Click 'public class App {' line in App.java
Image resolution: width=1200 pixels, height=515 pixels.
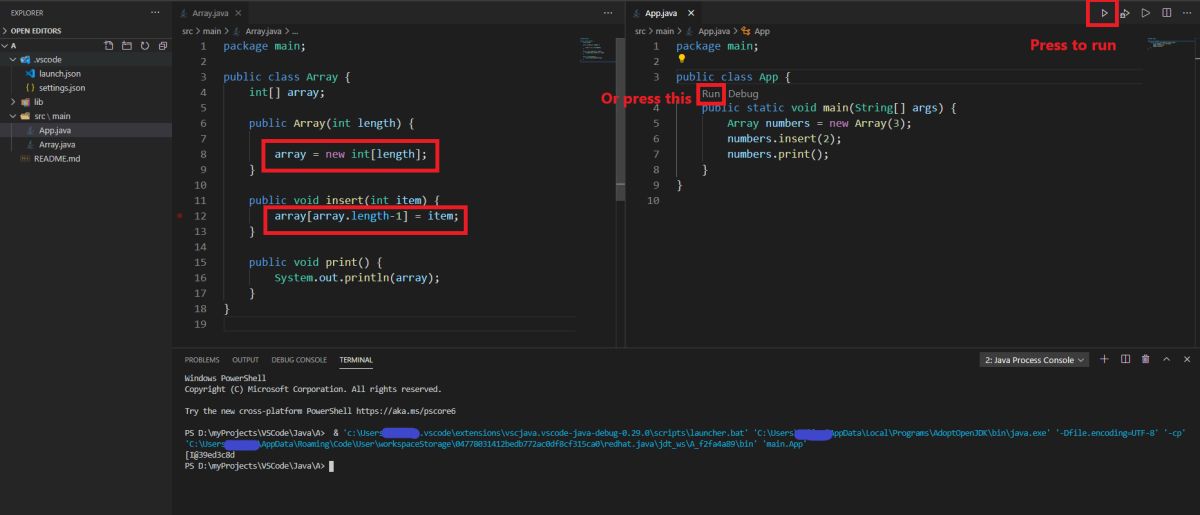pyautogui.click(x=733, y=77)
